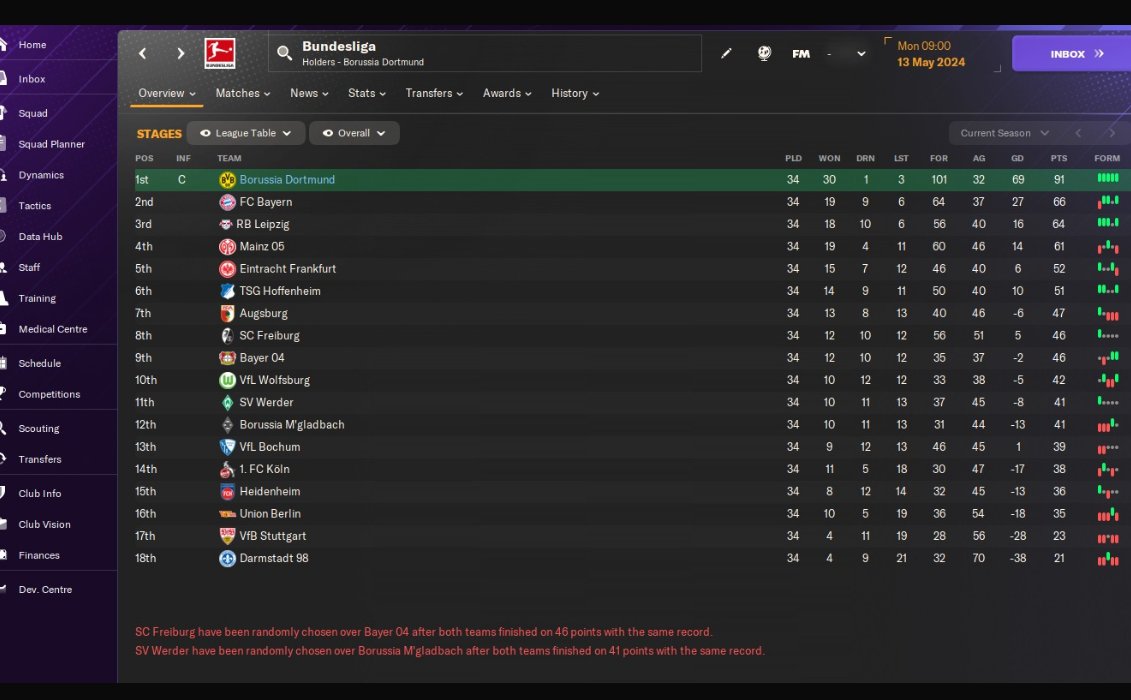Click the purple INBOX button
1131x700 pixels.
click(1072, 53)
